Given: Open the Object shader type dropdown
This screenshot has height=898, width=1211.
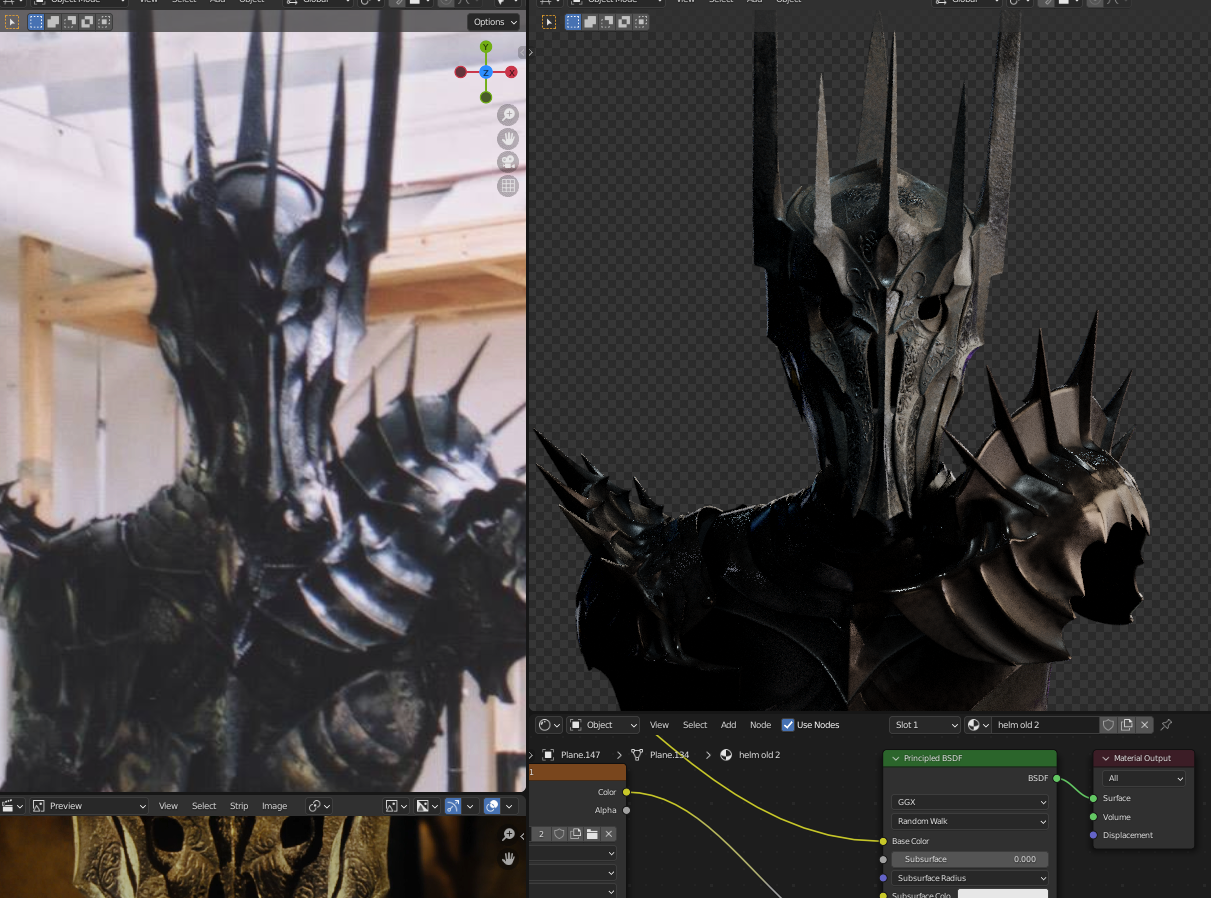Looking at the screenshot, I should 603,725.
